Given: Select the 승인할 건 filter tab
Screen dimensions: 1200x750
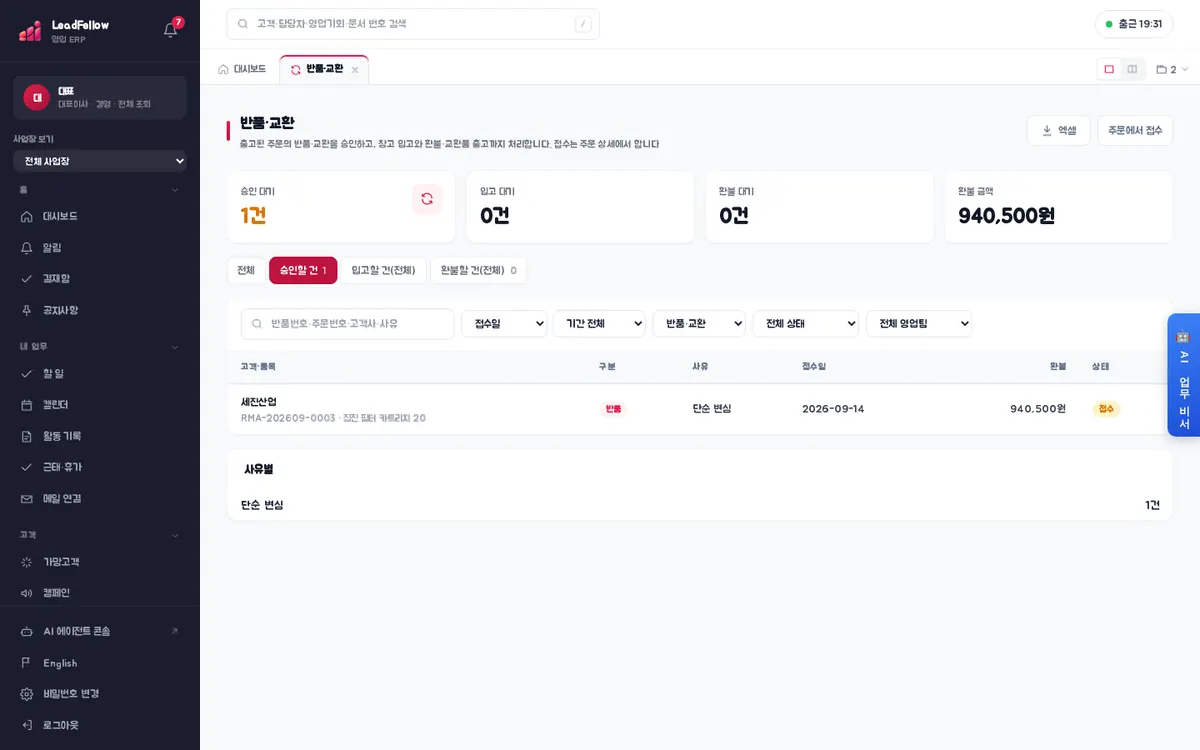Looking at the screenshot, I should (303, 270).
